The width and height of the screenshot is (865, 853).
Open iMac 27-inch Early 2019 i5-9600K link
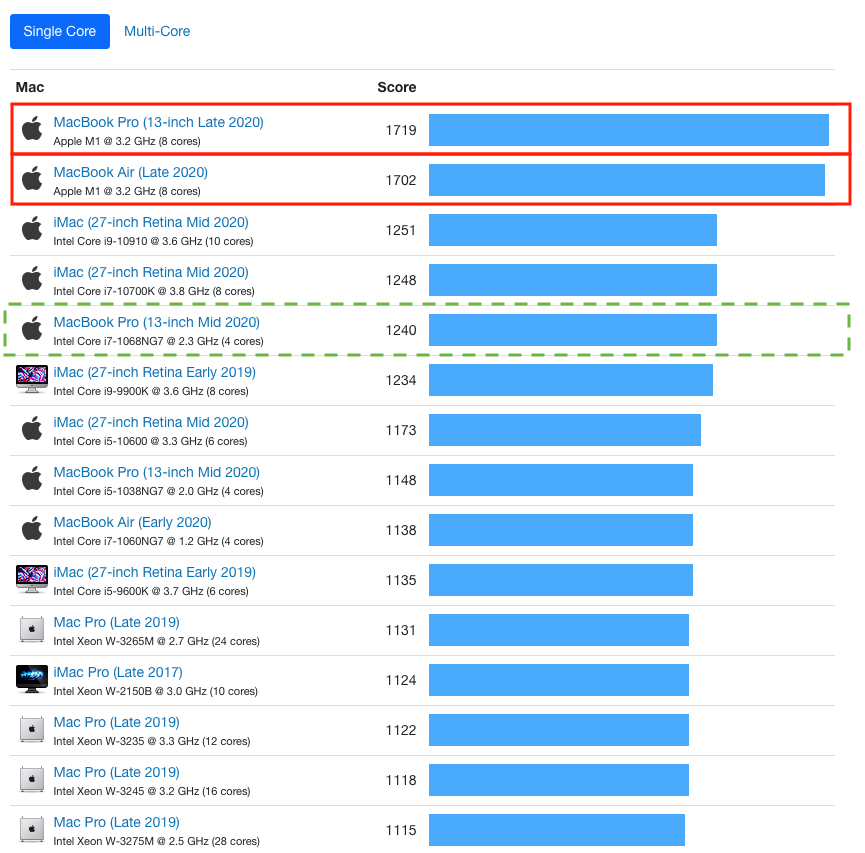click(154, 572)
